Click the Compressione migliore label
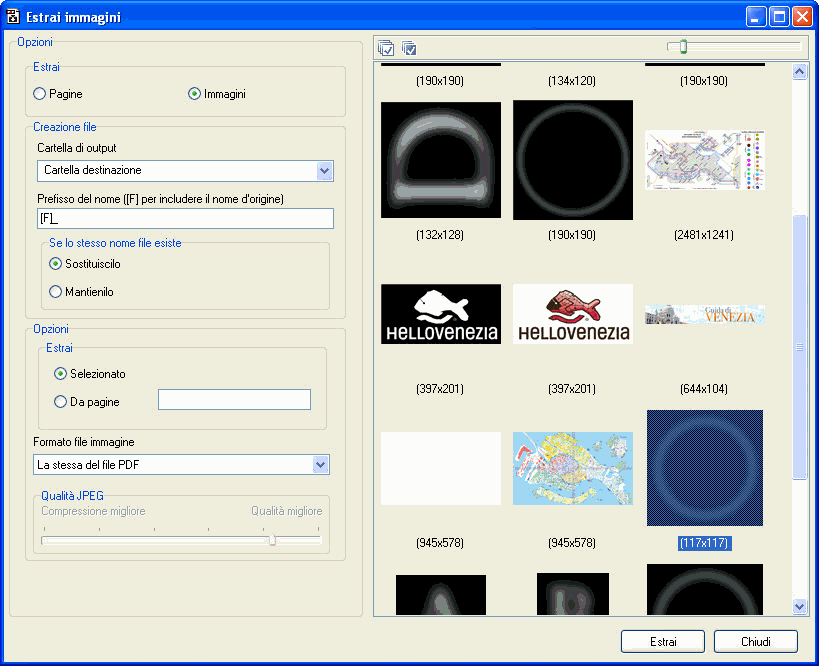This screenshot has height=666, width=819. (93, 511)
